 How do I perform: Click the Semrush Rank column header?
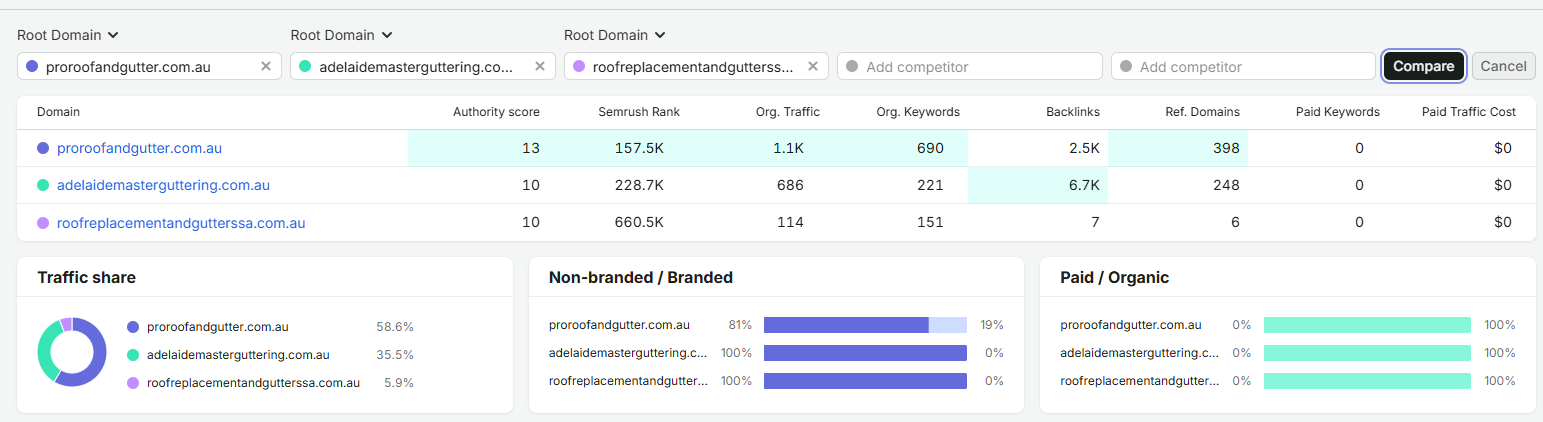(639, 112)
